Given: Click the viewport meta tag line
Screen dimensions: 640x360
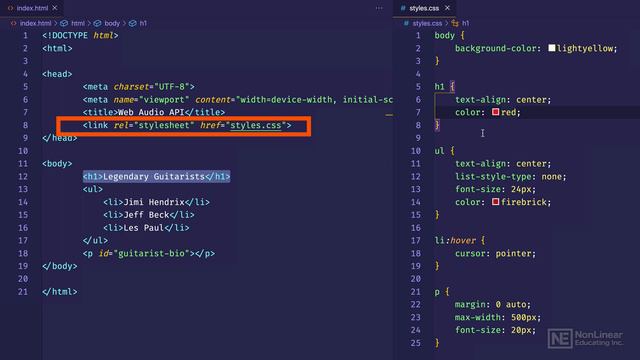Looking at the screenshot, I should point(238,100).
